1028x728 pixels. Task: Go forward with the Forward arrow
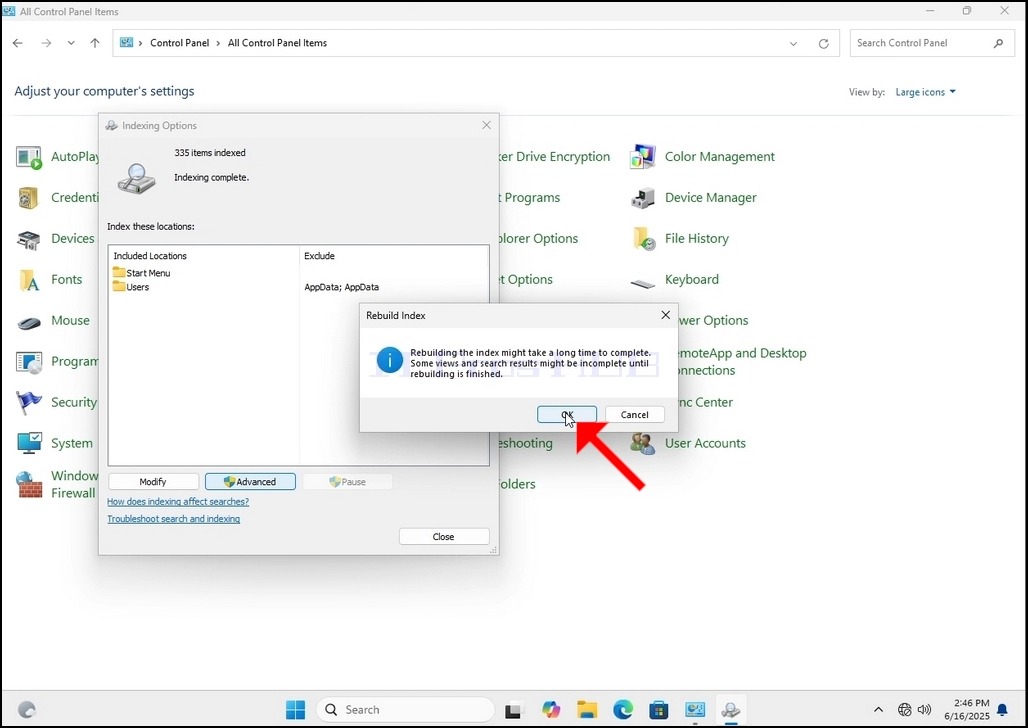click(46, 43)
